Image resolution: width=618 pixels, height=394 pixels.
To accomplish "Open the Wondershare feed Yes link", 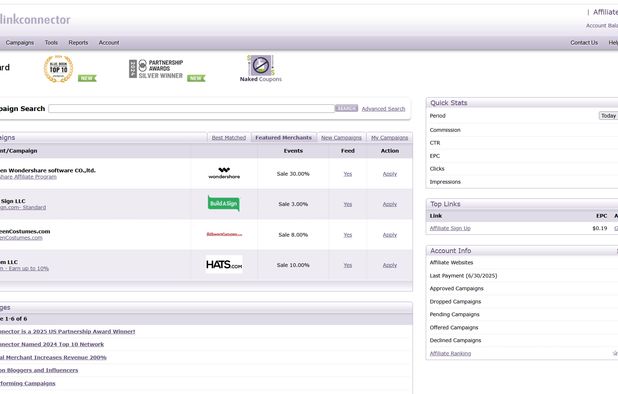I will tap(348, 174).
